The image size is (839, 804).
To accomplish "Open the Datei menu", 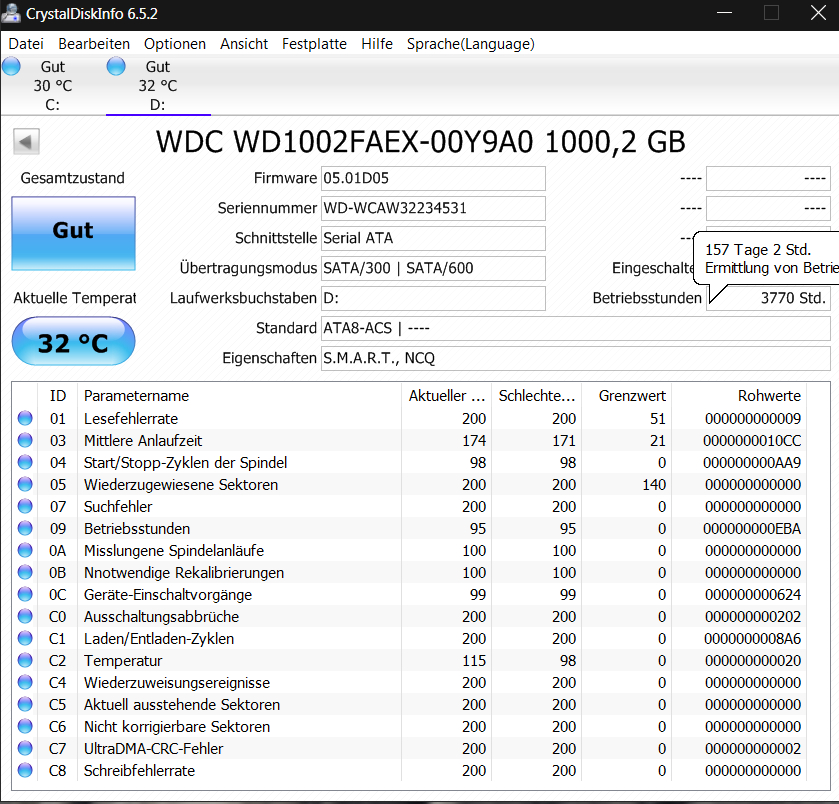I will pos(26,44).
